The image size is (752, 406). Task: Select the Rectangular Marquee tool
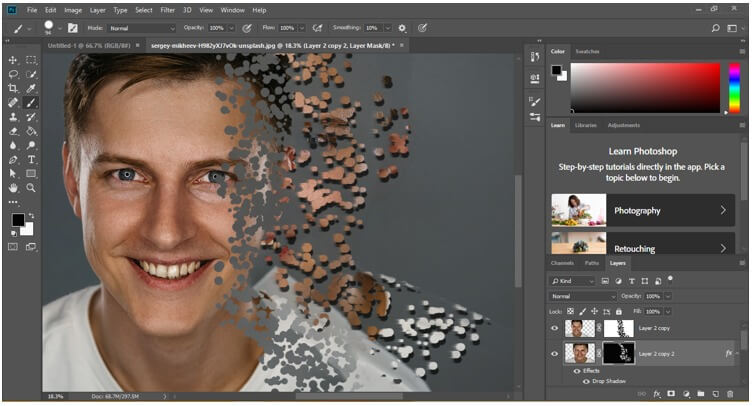[x=31, y=60]
